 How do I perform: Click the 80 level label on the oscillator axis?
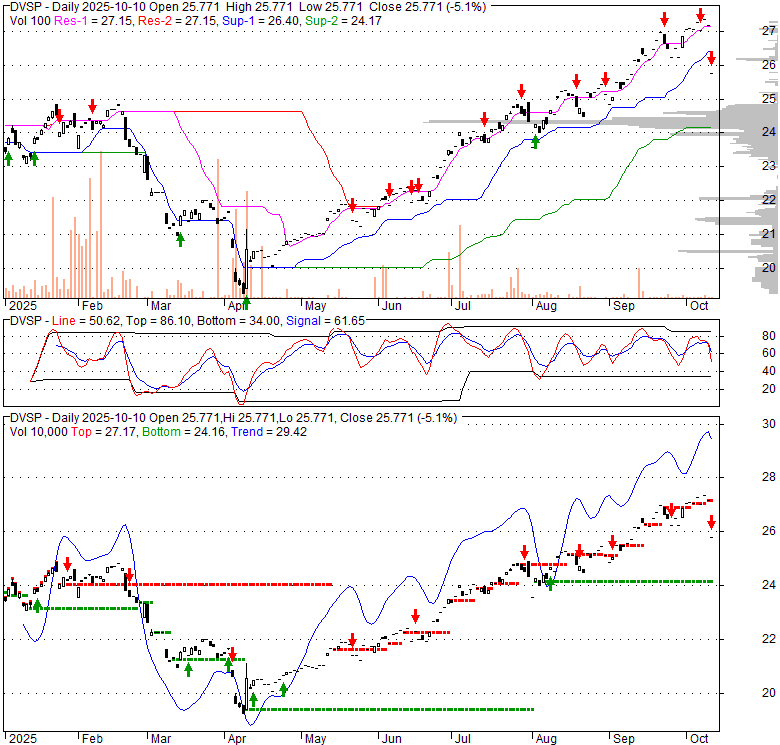(770, 336)
